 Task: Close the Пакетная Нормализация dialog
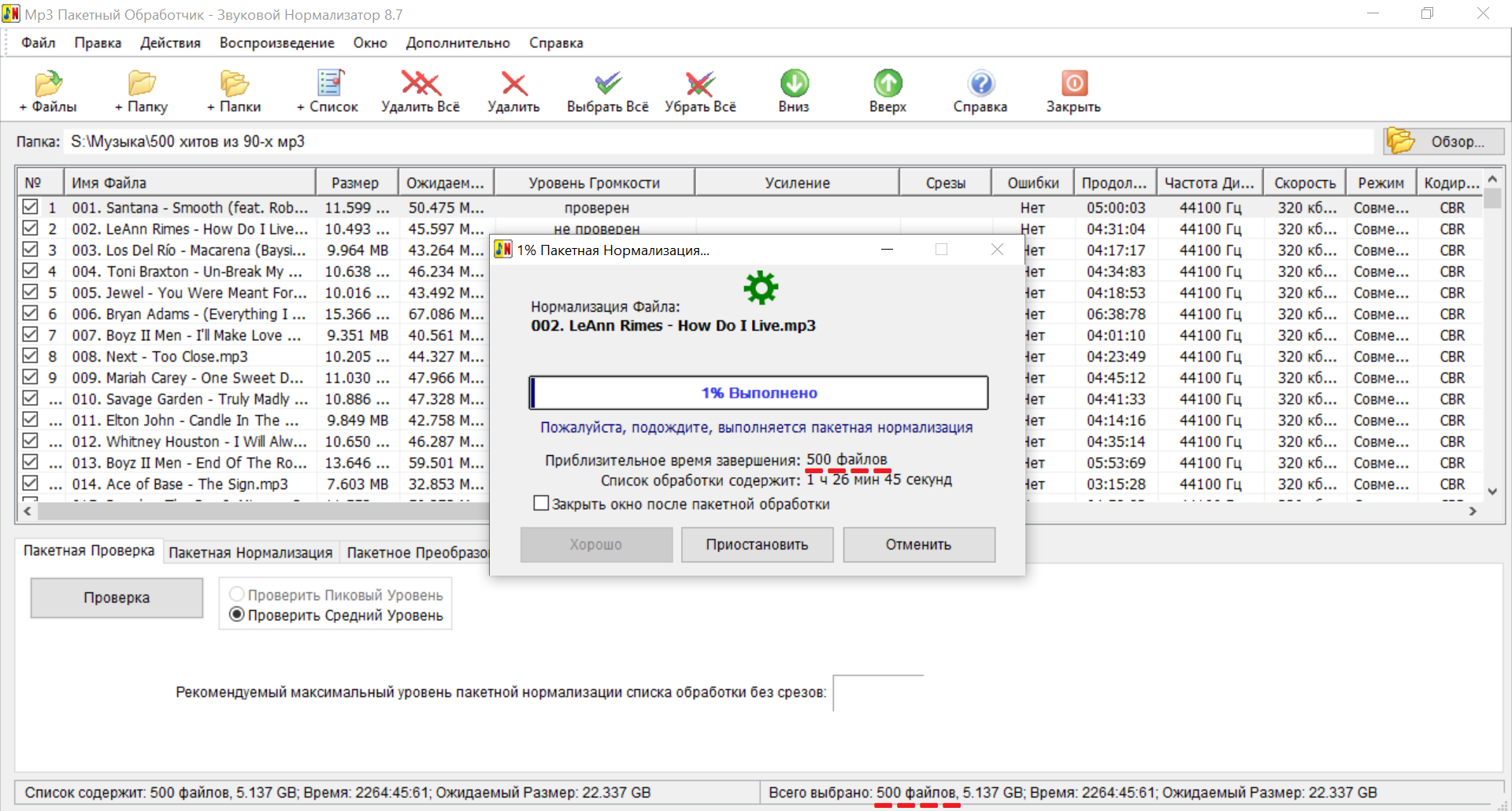pyautogui.click(x=997, y=250)
